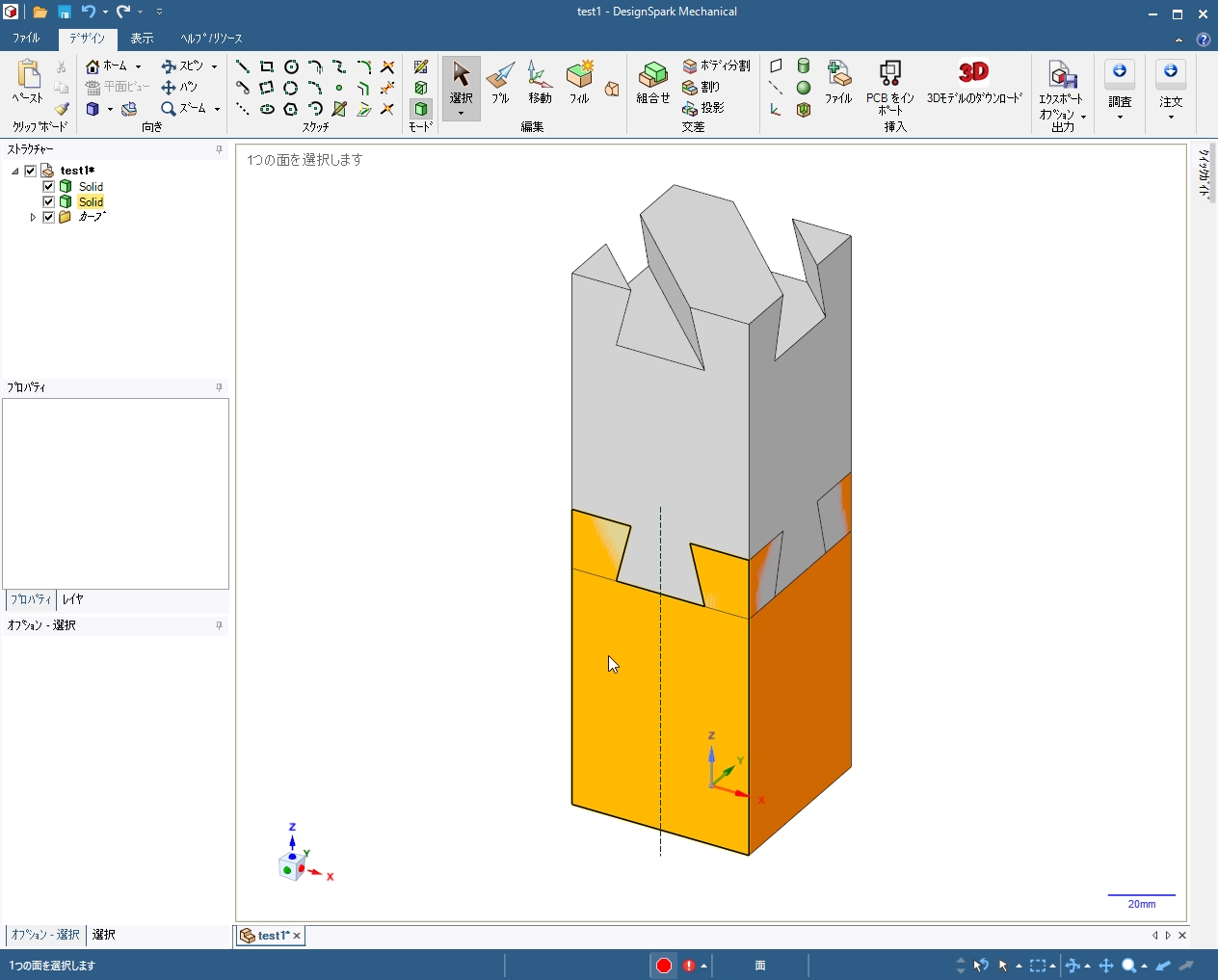Expand the カーブ tree node
This screenshot has height=980, width=1218.
[x=33, y=218]
